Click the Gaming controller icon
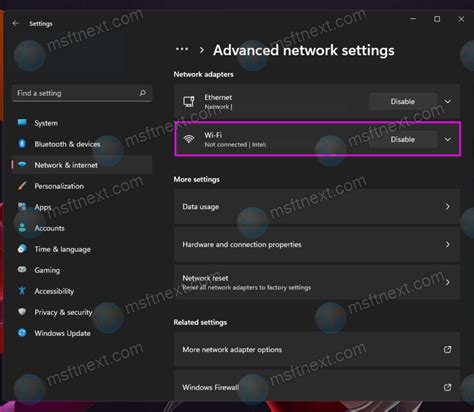474x412 pixels. pyautogui.click(x=22, y=269)
